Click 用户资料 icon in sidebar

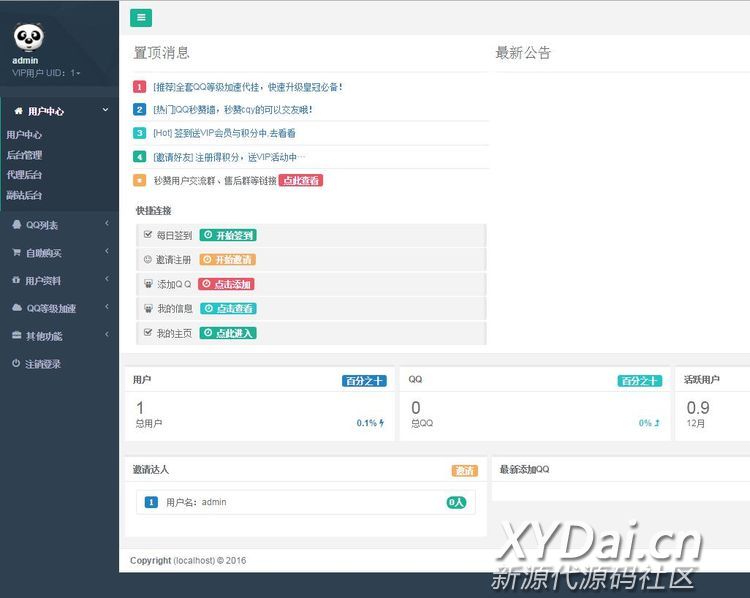click(16, 280)
